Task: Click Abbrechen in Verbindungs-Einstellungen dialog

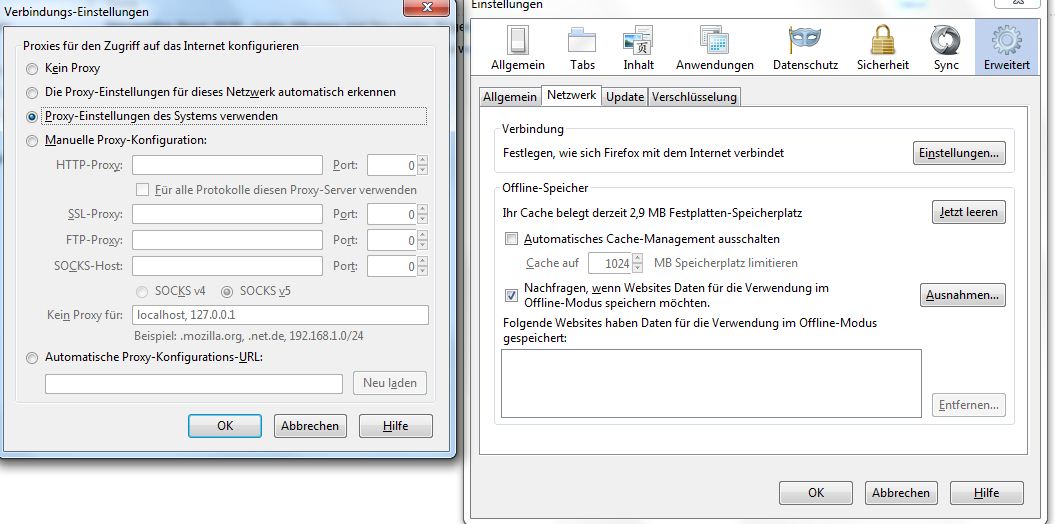Action: point(310,426)
